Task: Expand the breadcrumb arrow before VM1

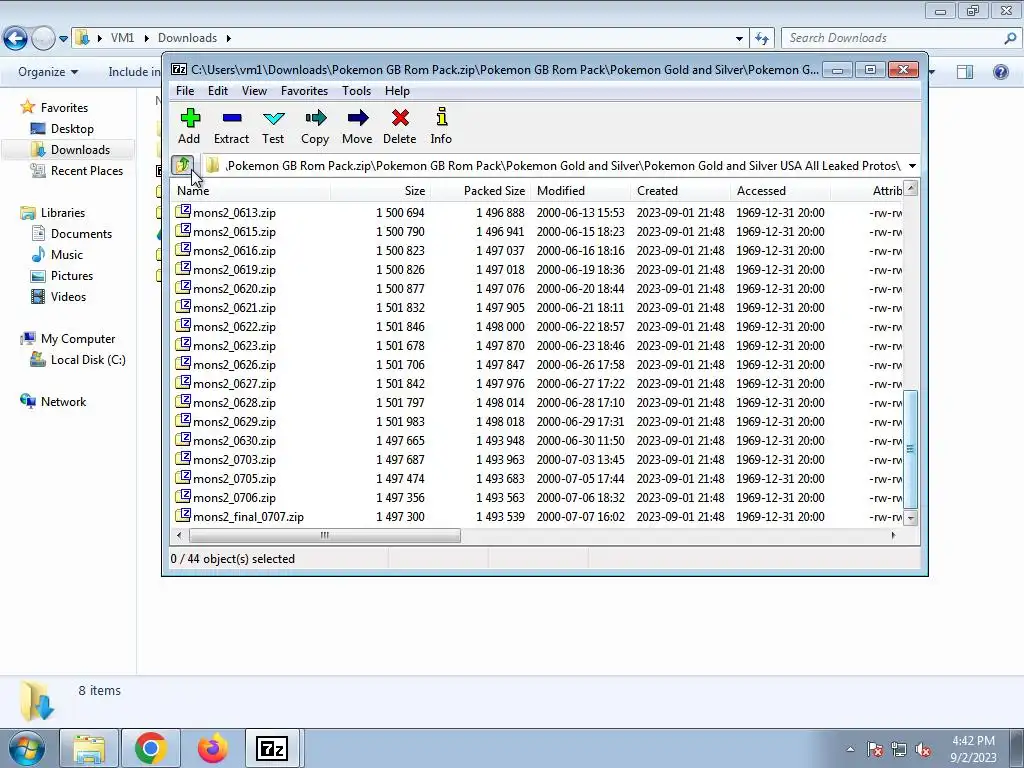Action: pyautogui.click(x=99, y=39)
